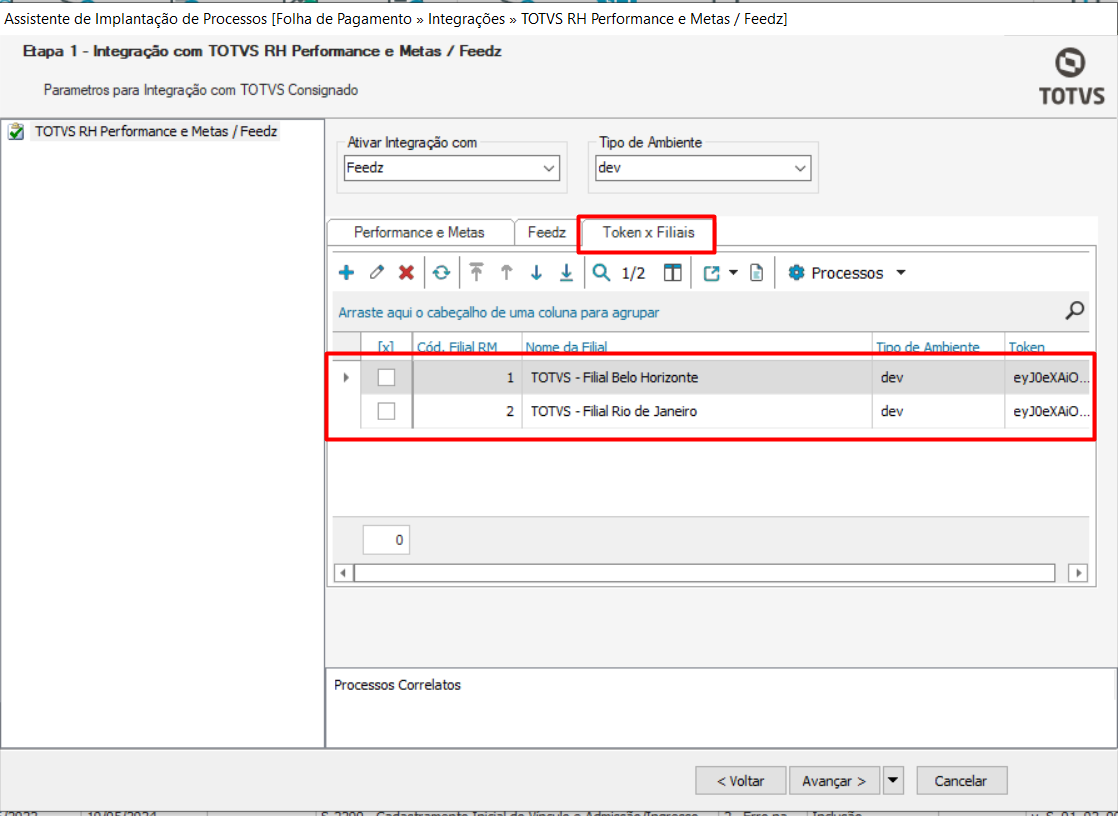Screen dimensions: 1118x816
Task: Switch to the Feedz tab
Action: click(547, 233)
